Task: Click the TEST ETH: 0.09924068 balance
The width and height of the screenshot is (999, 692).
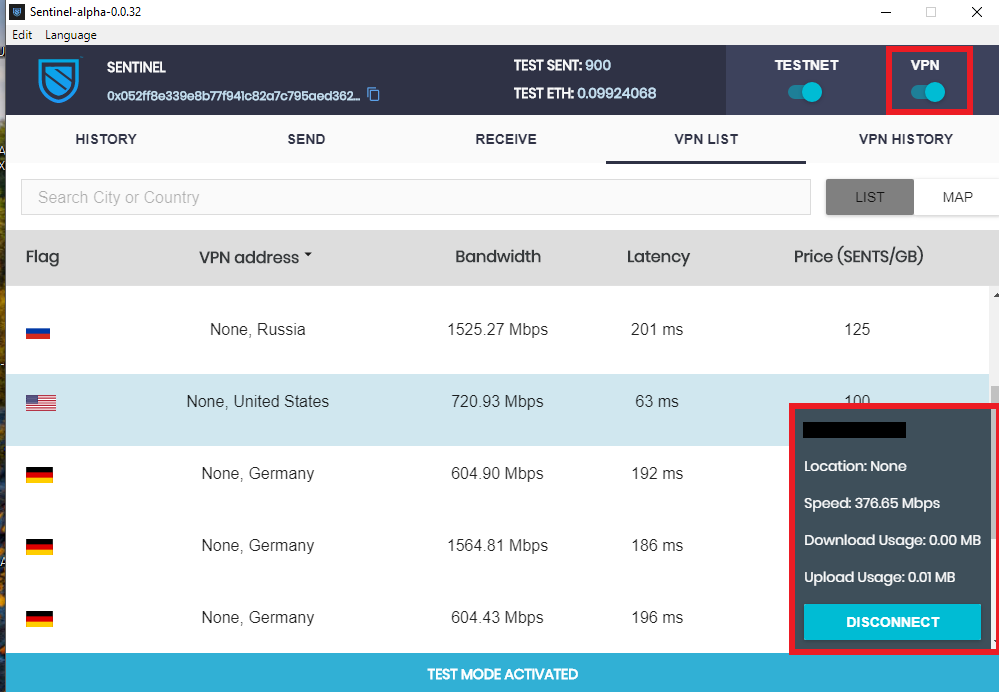Action: point(585,93)
